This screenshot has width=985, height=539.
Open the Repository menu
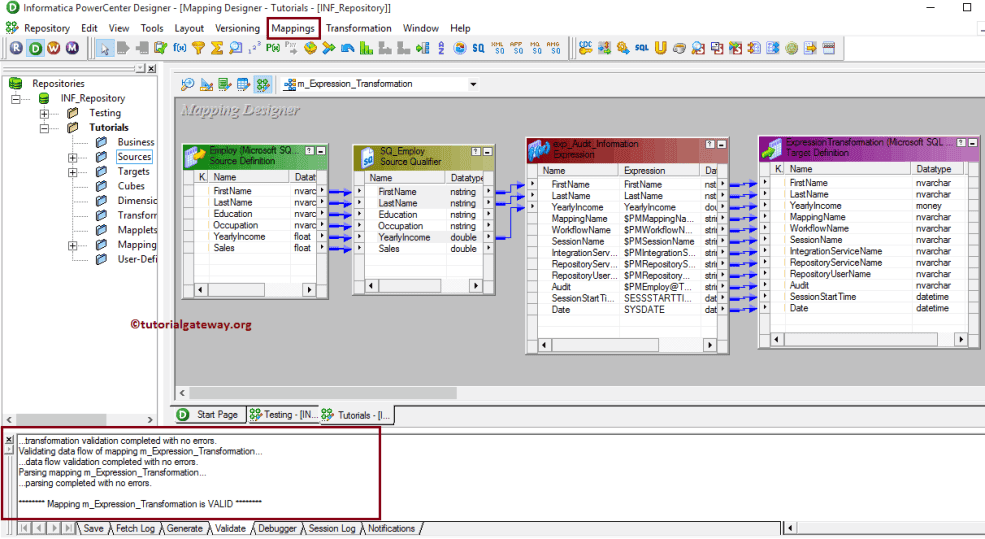pos(46,28)
